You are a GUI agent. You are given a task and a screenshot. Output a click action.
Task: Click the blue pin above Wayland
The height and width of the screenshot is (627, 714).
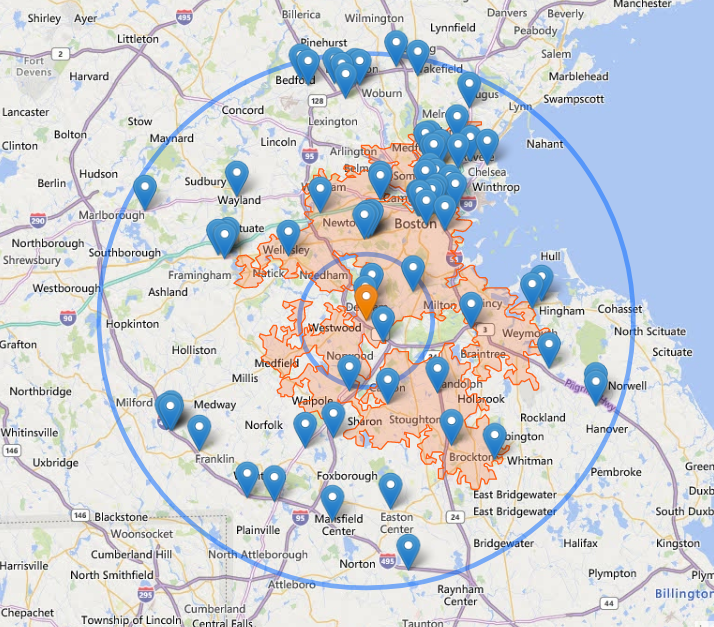[236, 175]
